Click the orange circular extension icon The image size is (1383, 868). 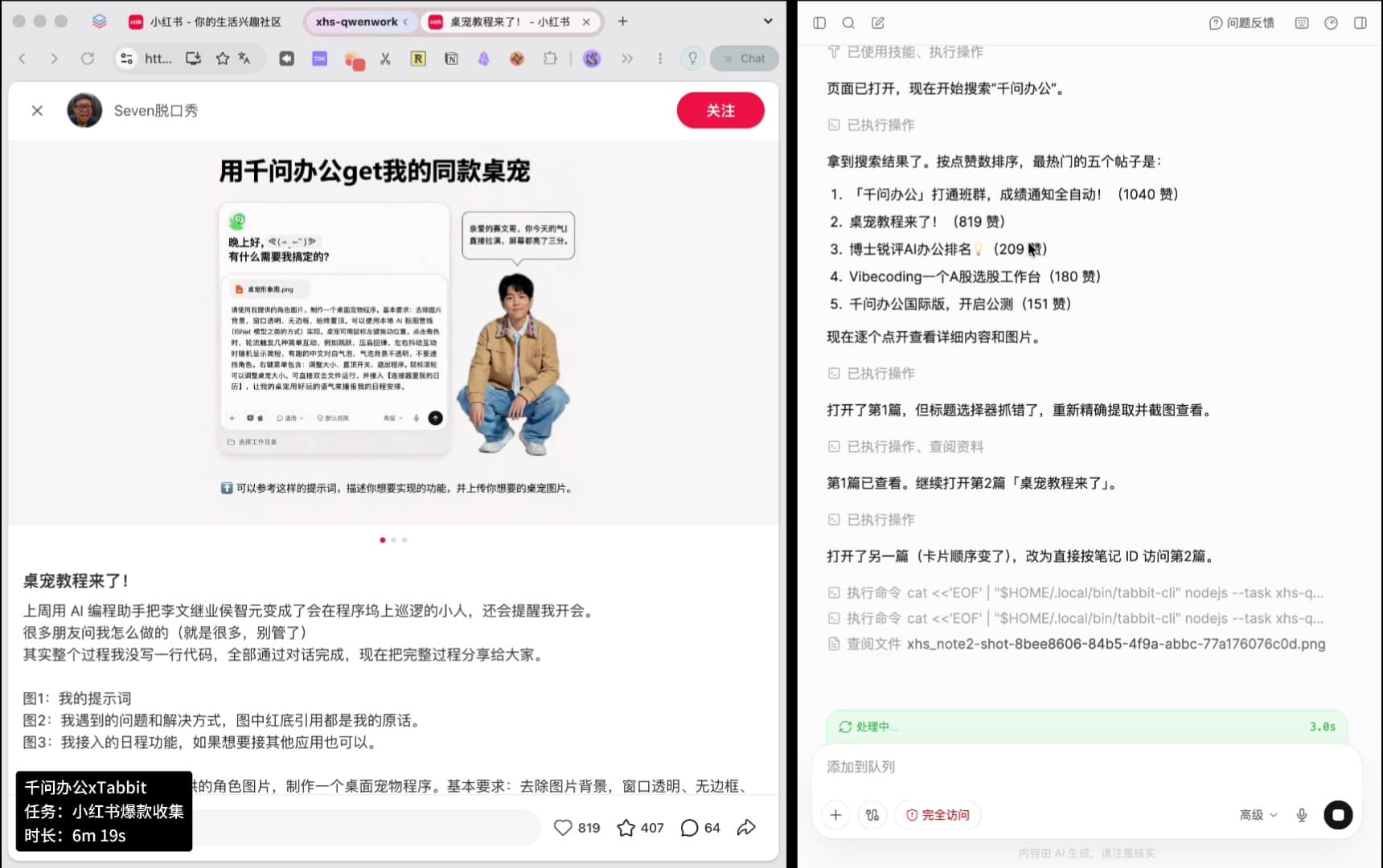pos(517,59)
